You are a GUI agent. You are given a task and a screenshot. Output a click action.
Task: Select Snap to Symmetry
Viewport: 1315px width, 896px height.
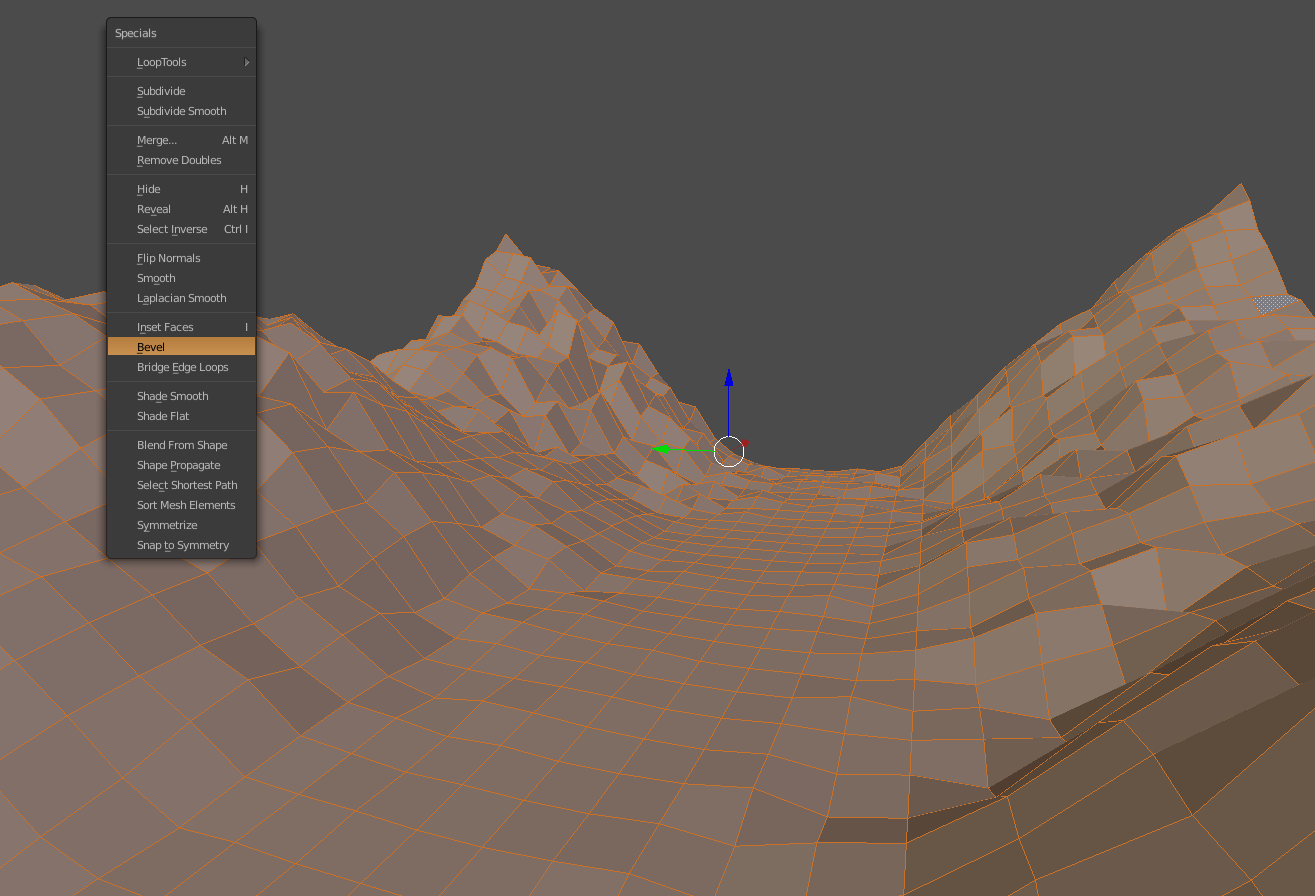[x=181, y=545]
